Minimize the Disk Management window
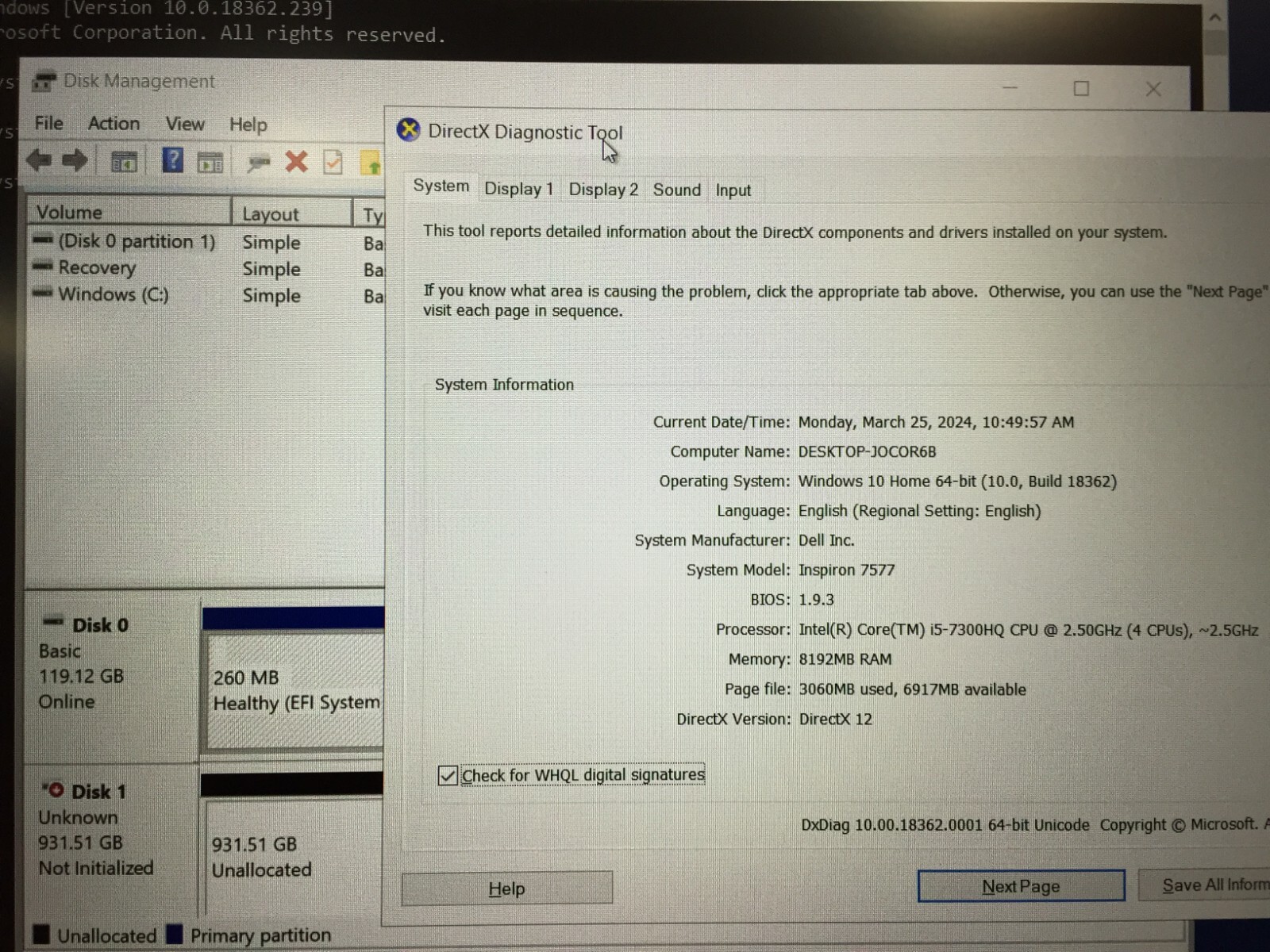 (1010, 87)
